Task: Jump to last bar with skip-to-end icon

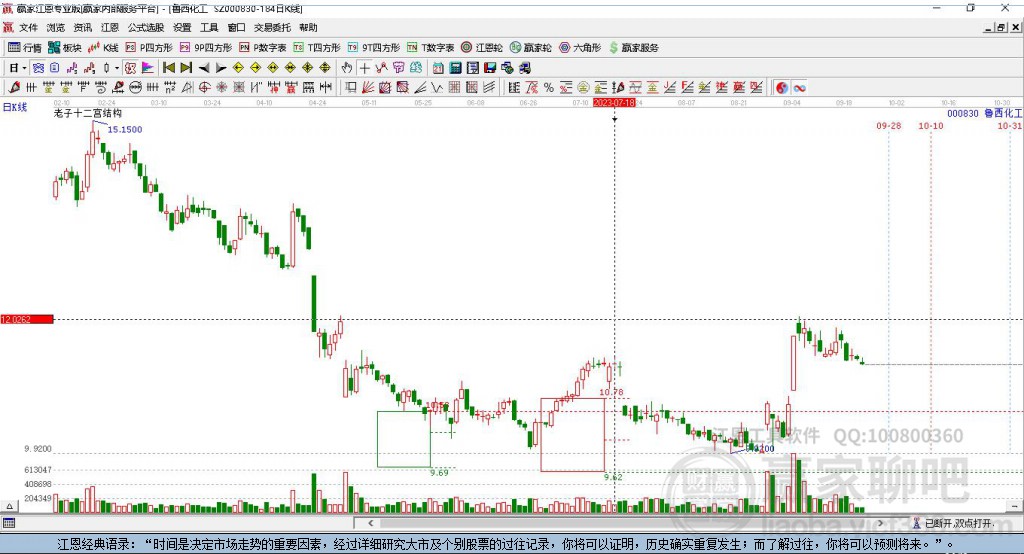Action: coord(186,68)
